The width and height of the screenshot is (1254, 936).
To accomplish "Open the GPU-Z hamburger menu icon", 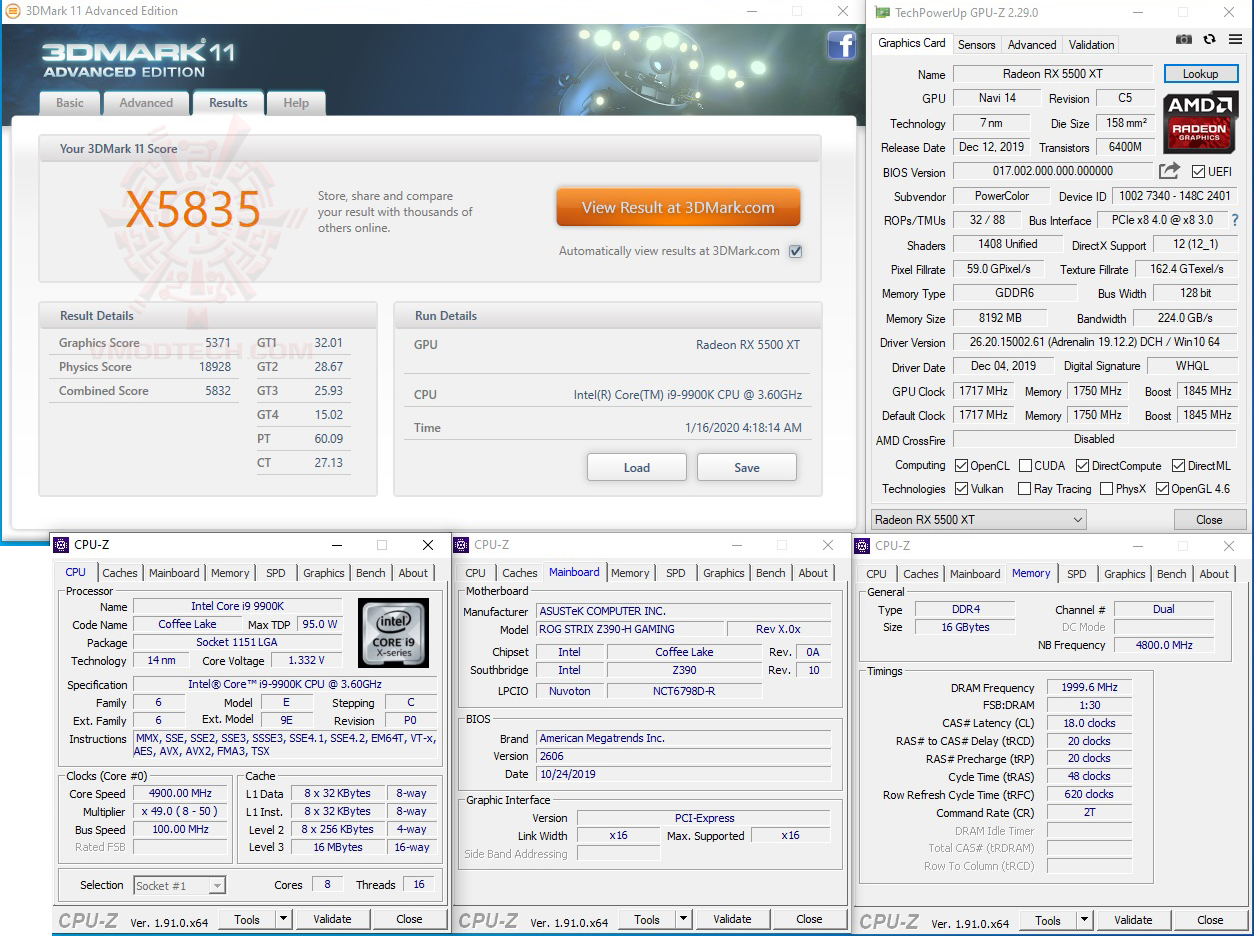I will (x=1233, y=40).
